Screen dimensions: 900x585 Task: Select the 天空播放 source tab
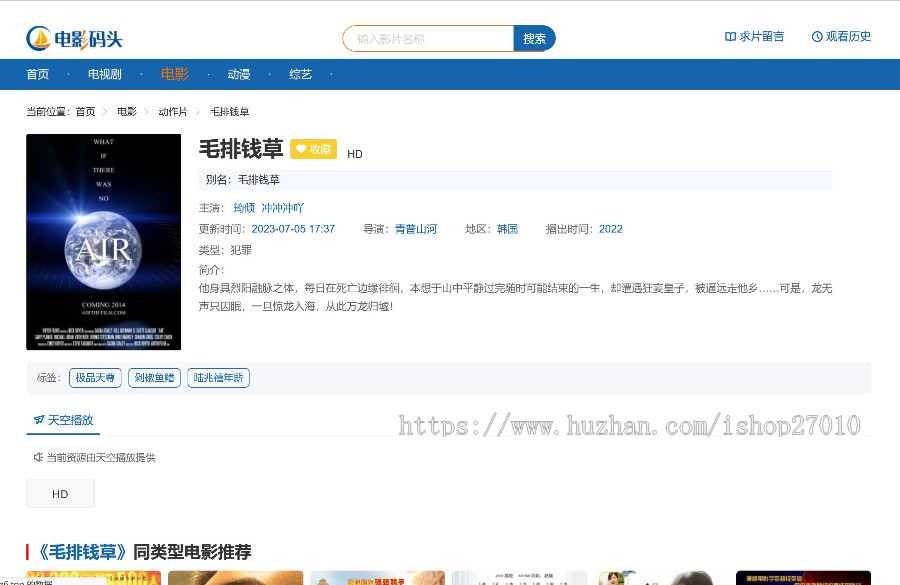(x=63, y=420)
